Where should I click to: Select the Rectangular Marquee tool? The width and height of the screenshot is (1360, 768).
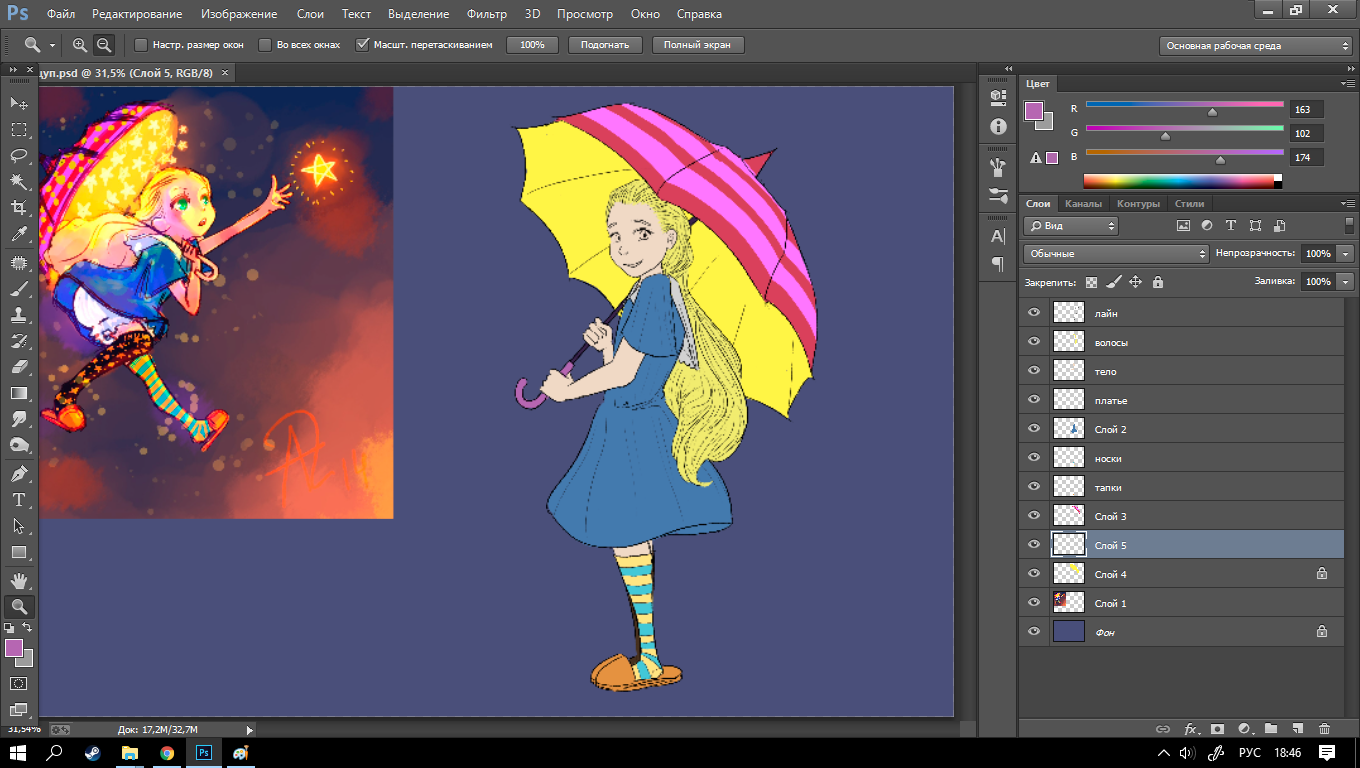point(19,130)
